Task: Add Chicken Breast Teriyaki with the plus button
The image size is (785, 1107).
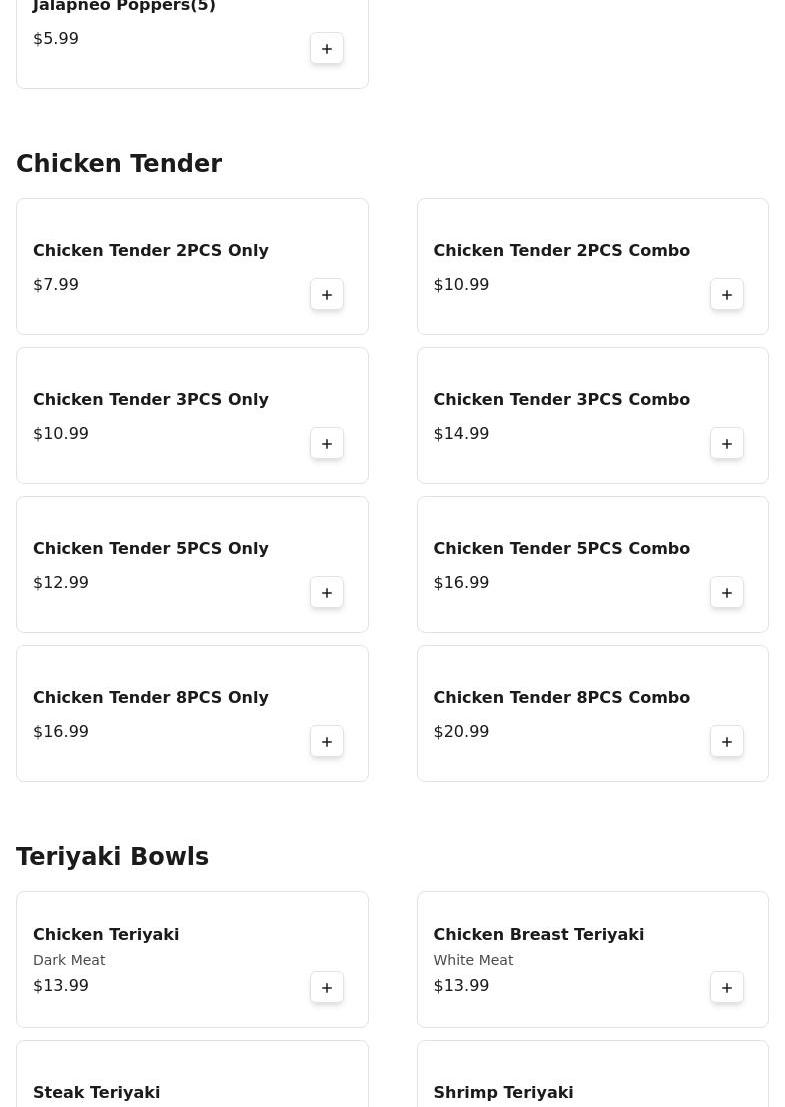Action: pos(727,988)
